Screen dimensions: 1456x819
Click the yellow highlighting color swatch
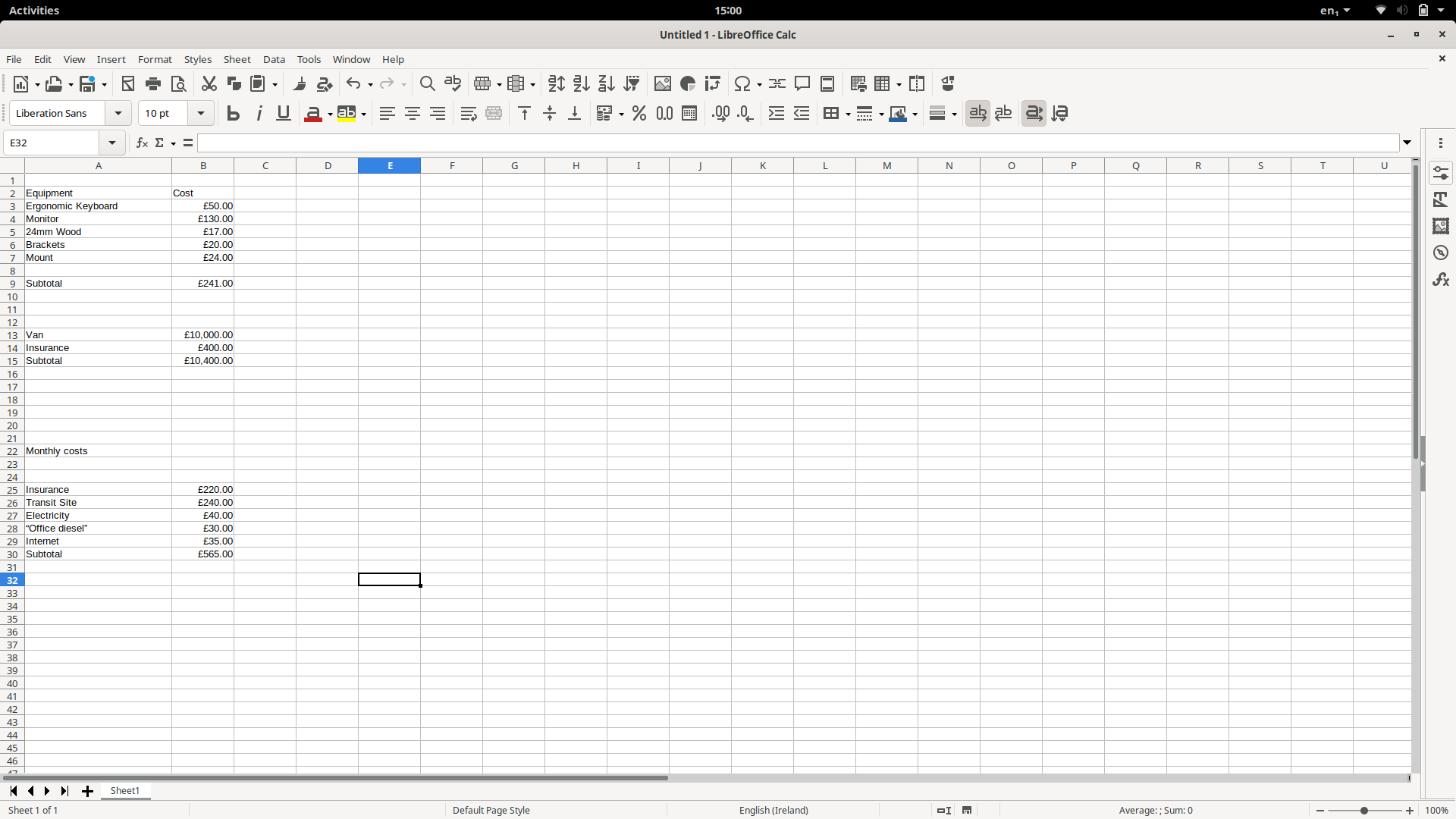(x=347, y=114)
